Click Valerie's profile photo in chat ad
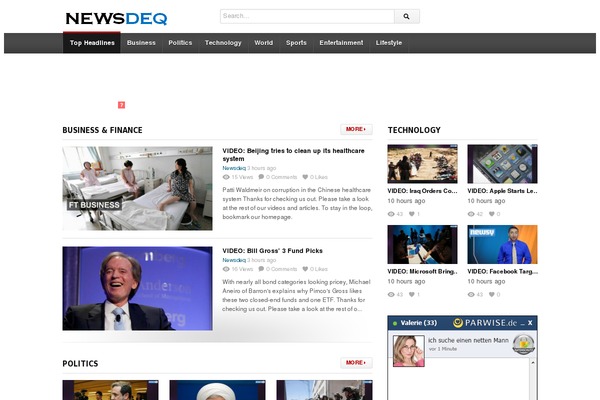 [x=409, y=351]
